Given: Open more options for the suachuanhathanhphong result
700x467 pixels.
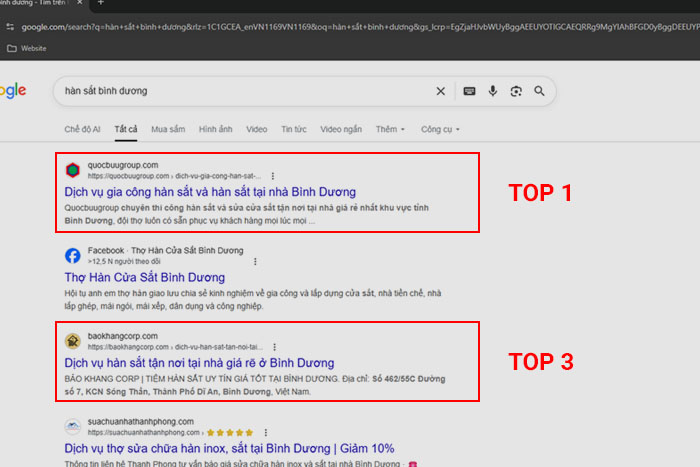Looking at the screenshot, I should [266, 432].
